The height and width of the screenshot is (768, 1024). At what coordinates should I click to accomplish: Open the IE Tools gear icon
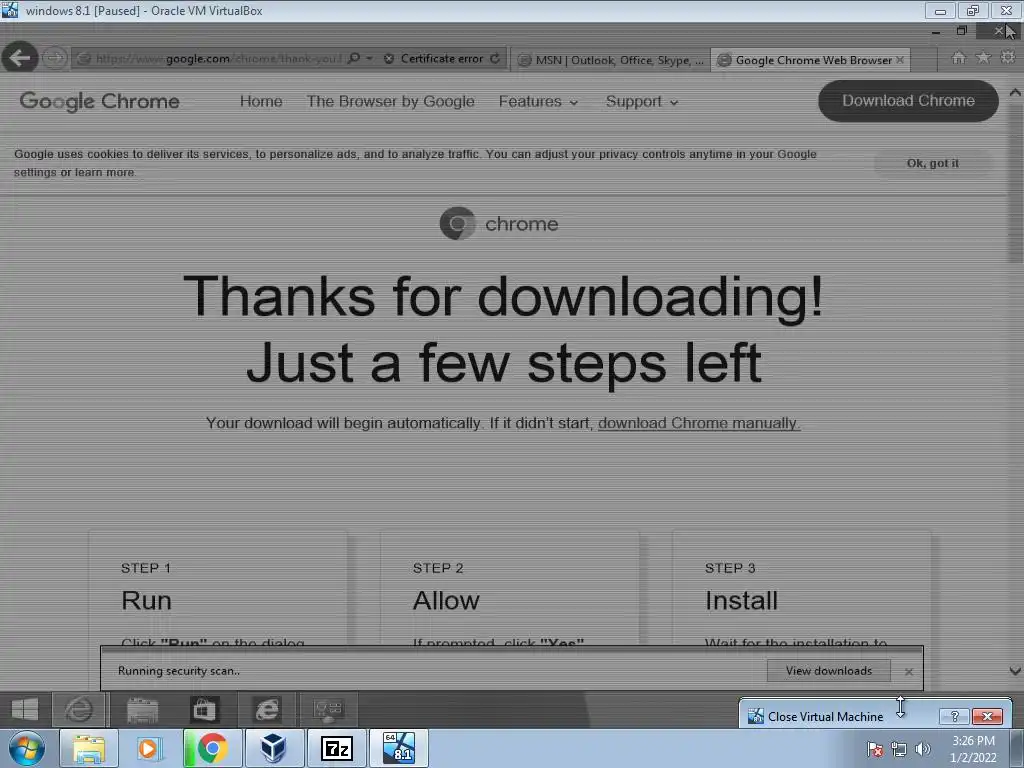point(1008,57)
